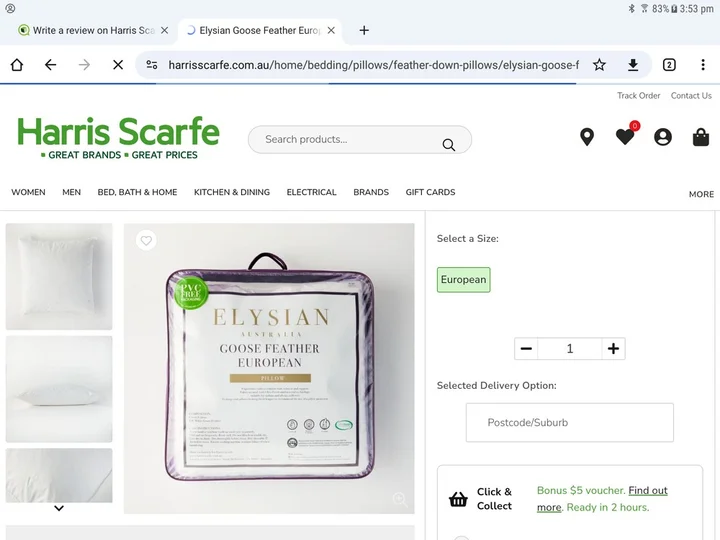Bookmark page with the star icon

(599, 65)
